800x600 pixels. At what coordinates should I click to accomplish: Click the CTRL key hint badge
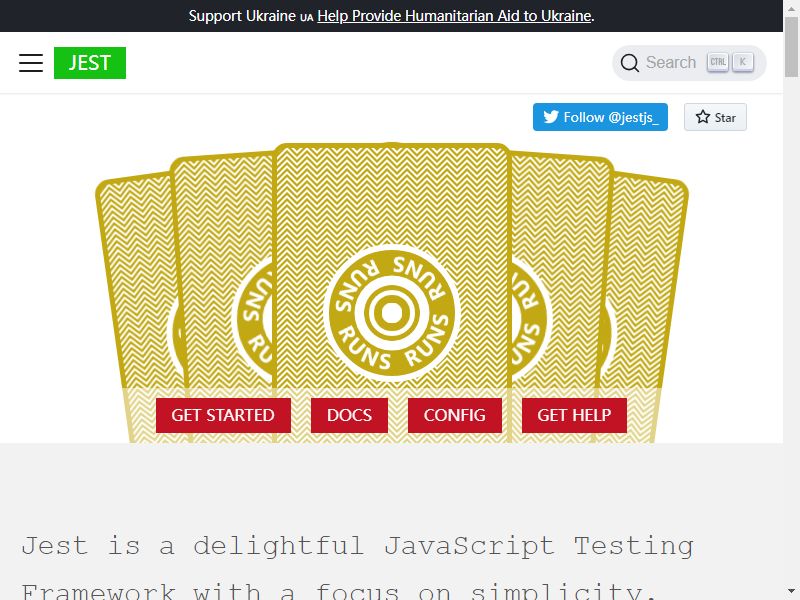[x=717, y=62]
